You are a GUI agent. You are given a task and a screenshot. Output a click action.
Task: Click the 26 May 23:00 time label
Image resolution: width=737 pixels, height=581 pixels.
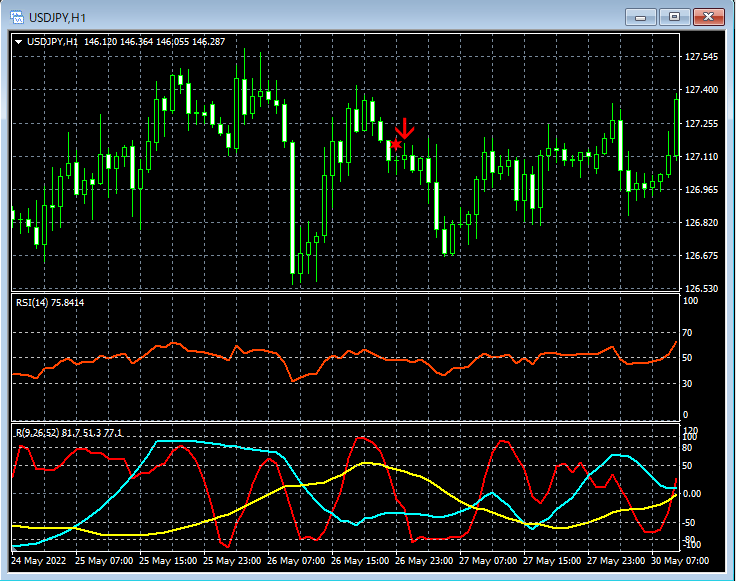(423, 561)
